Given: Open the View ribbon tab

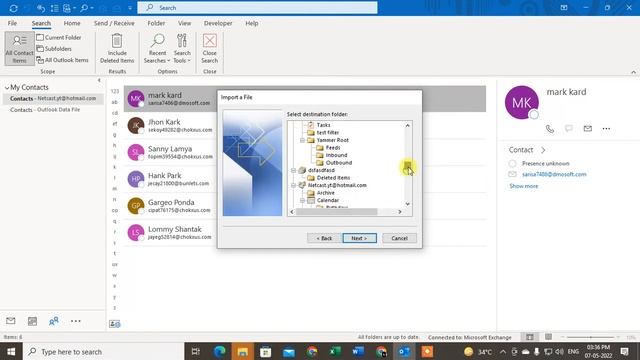Looking at the screenshot, I should (184, 23).
